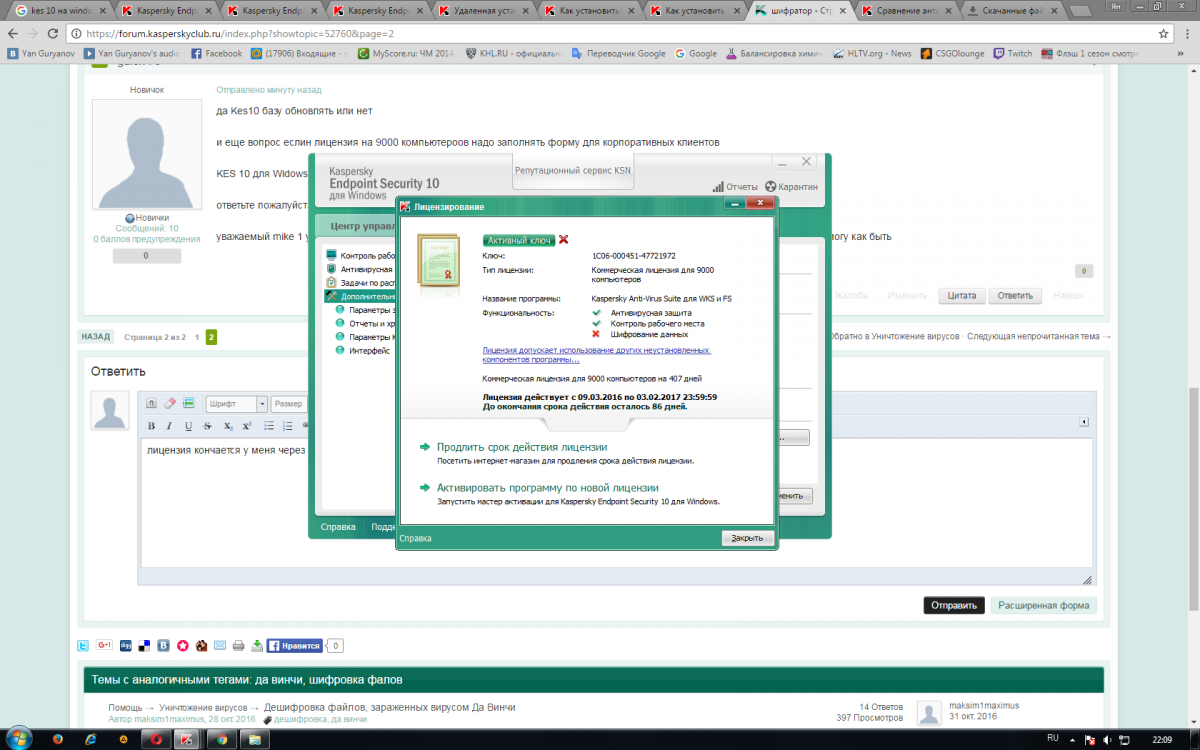Share via Google +1 icon

(x=105, y=646)
